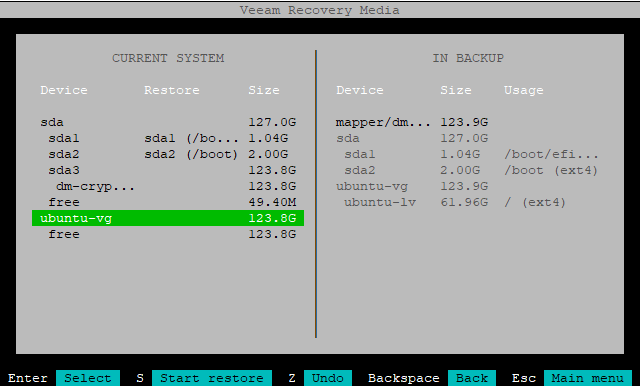The image size is (640, 386).
Task: Click the 123.9G size of mapper/dm...
Action: [464, 122]
